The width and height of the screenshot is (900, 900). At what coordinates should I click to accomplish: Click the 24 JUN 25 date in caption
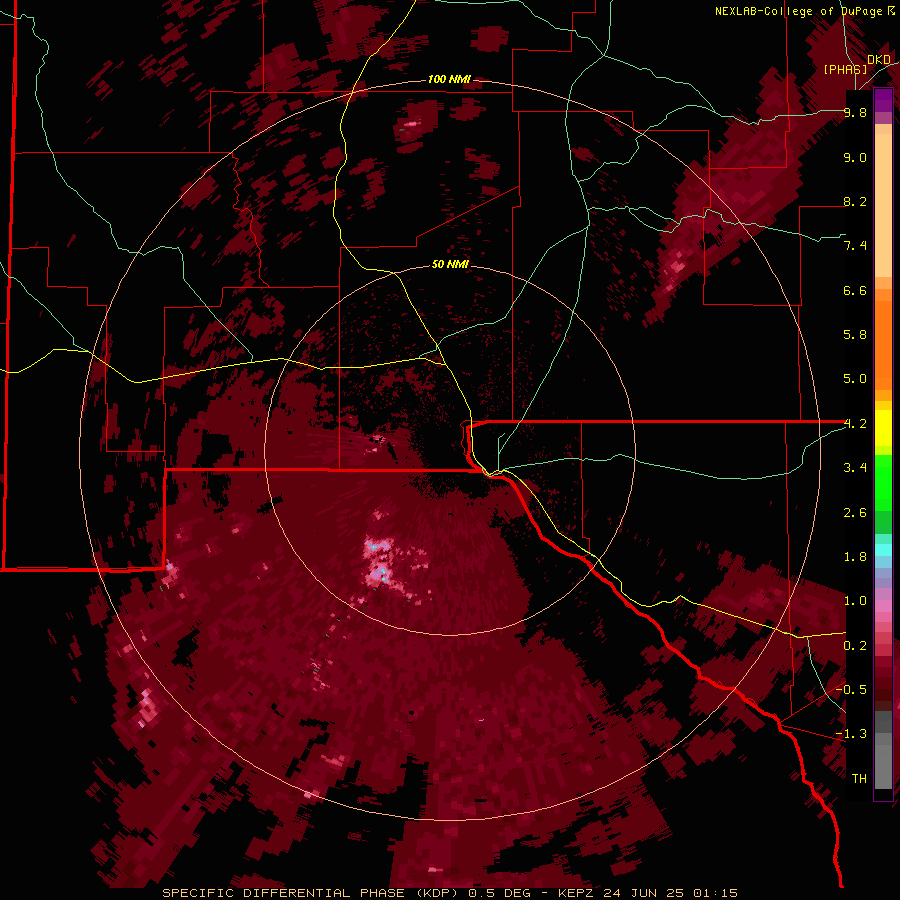tap(645, 893)
